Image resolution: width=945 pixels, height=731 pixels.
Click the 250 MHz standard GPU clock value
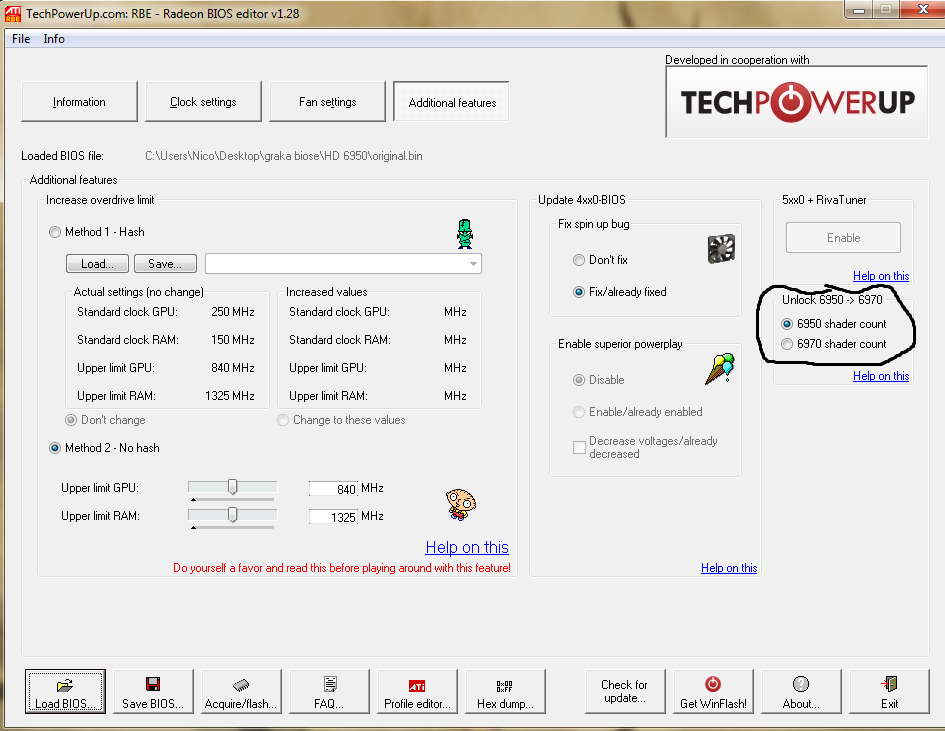click(233, 312)
